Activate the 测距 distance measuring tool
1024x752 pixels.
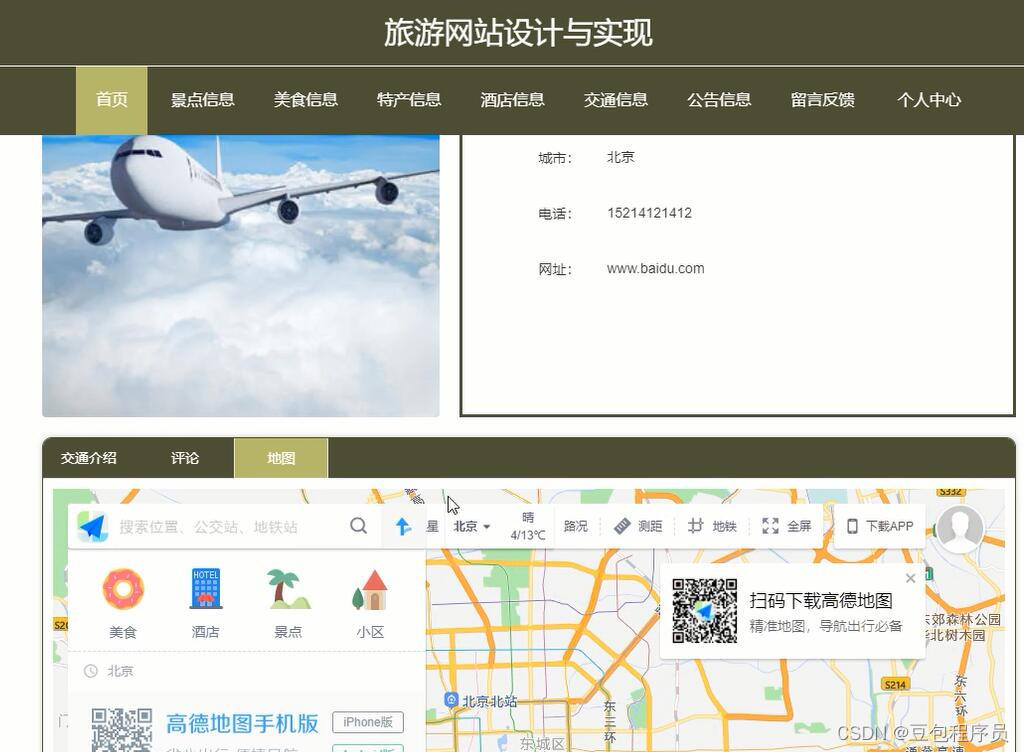click(x=639, y=525)
